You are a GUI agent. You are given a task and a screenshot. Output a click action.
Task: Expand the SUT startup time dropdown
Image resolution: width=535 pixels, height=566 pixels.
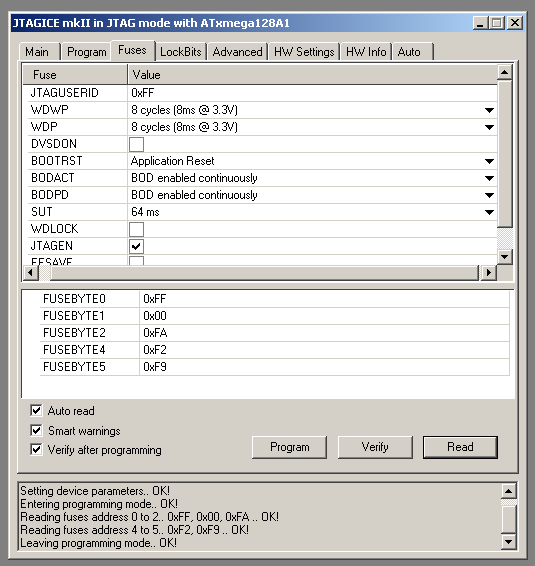pos(489,212)
